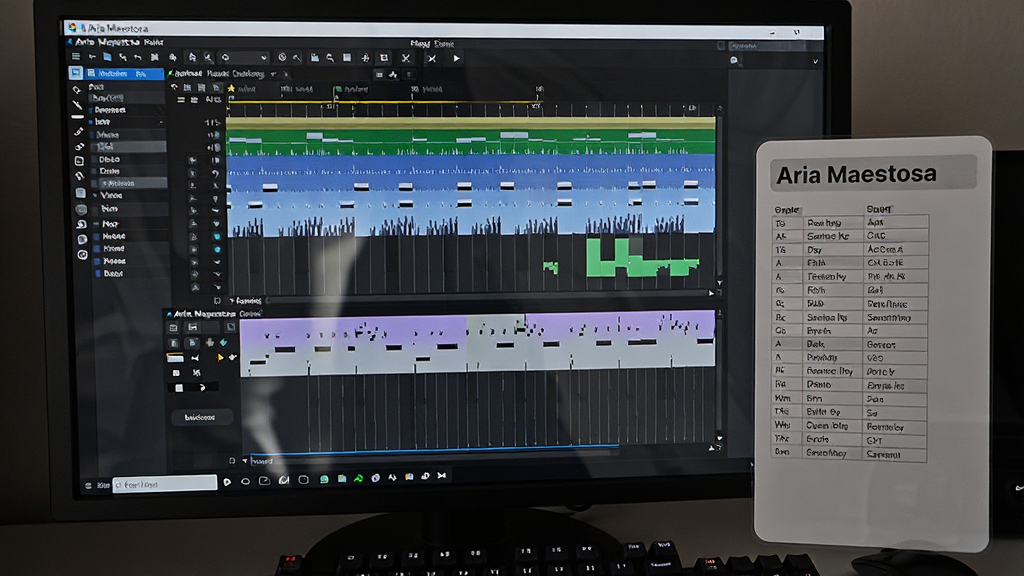Click the taskbar search box
The width and height of the screenshot is (1024, 576).
[165, 484]
